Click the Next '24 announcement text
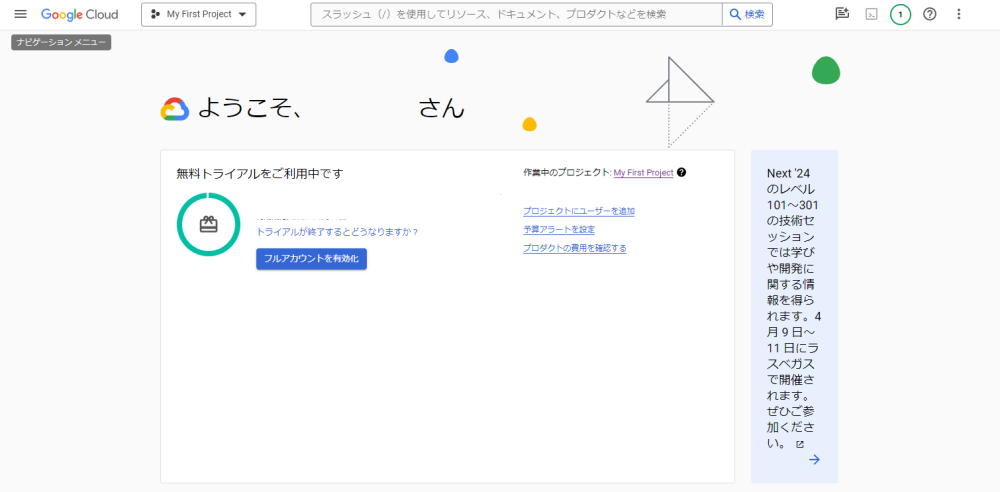This screenshot has height=492, width=1000. pyautogui.click(x=794, y=308)
